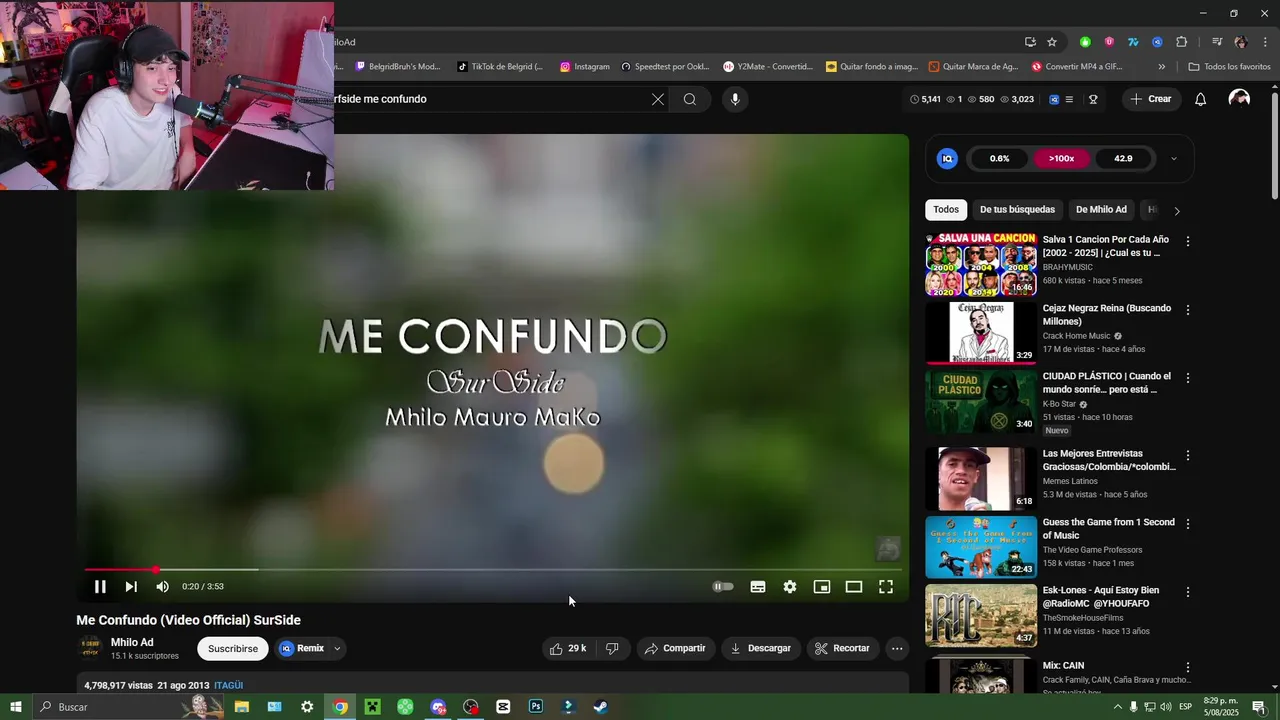Start voice search with microphone
1280x720 pixels.
click(735, 99)
